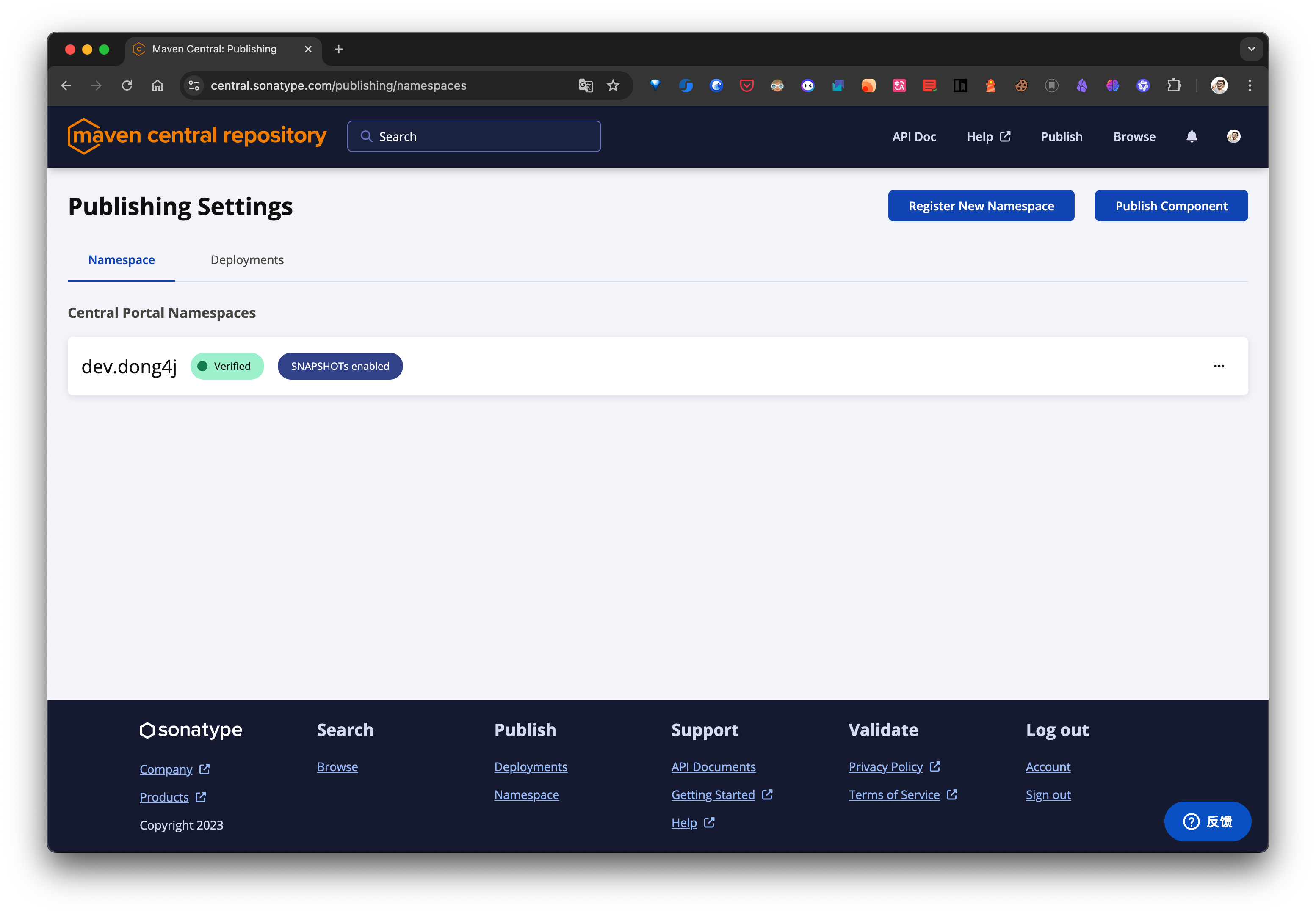View site information icon in address bar
Screen dimensions: 1316x915
[194, 85]
